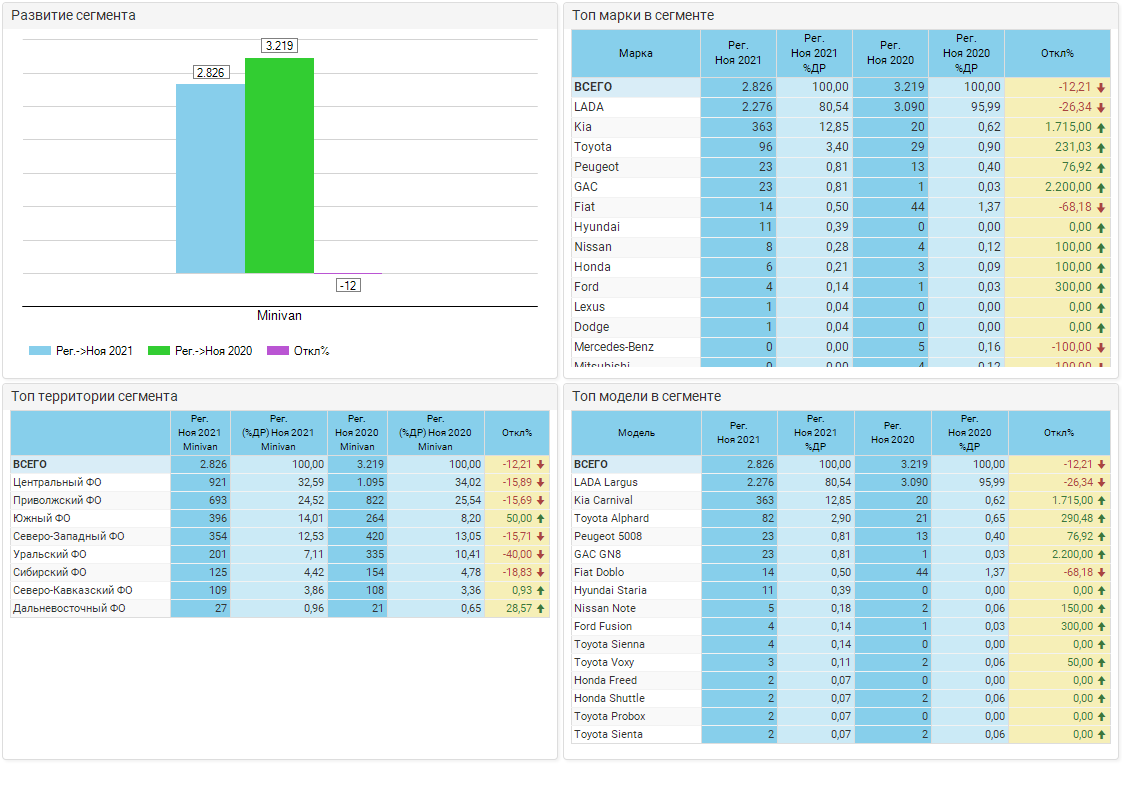This screenshot has width=1122, height=793.
Task: Click red arrow in Fiat Doblo row
Action: [1101, 572]
